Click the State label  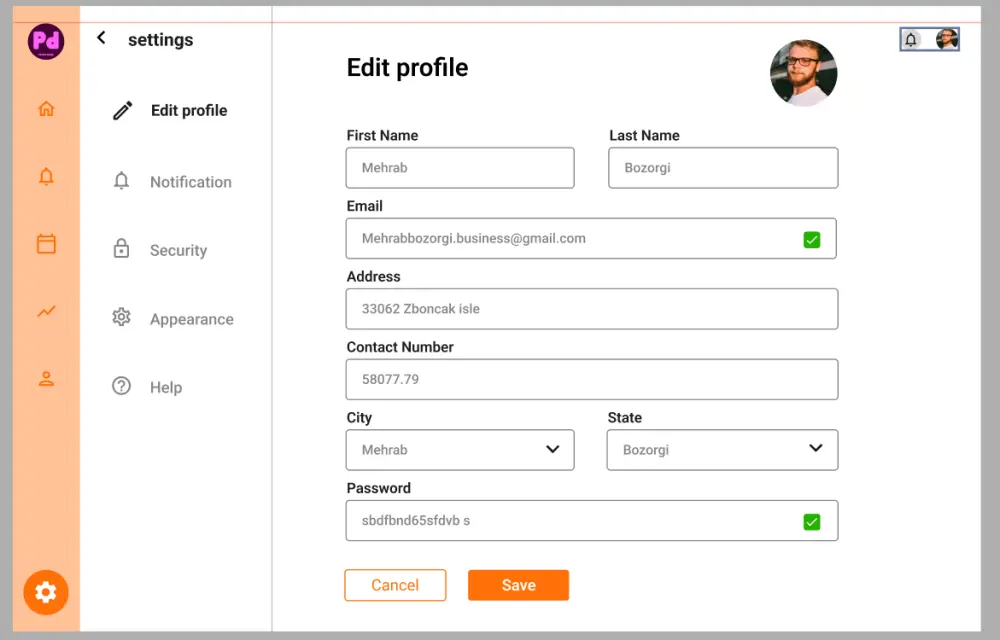[624, 418]
